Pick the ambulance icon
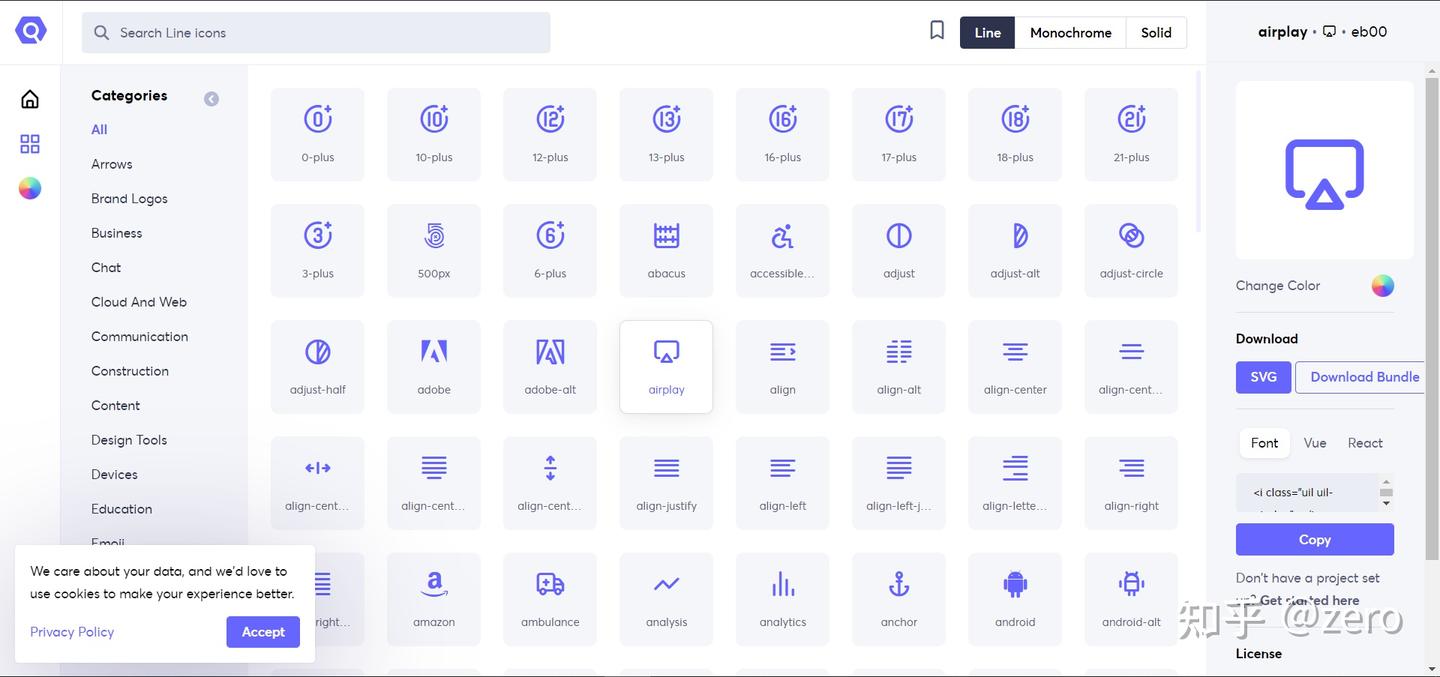Image resolution: width=1440 pixels, height=677 pixels. (x=550, y=599)
